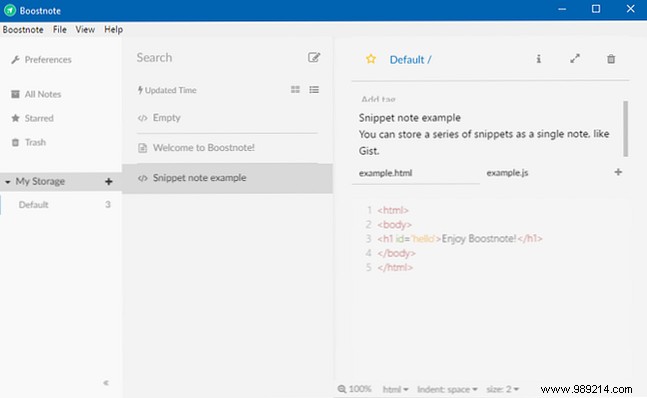The width and height of the screenshot is (647, 398).
Task: Switch to the example.js snippet tab
Action: pyautogui.click(x=507, y=173)
